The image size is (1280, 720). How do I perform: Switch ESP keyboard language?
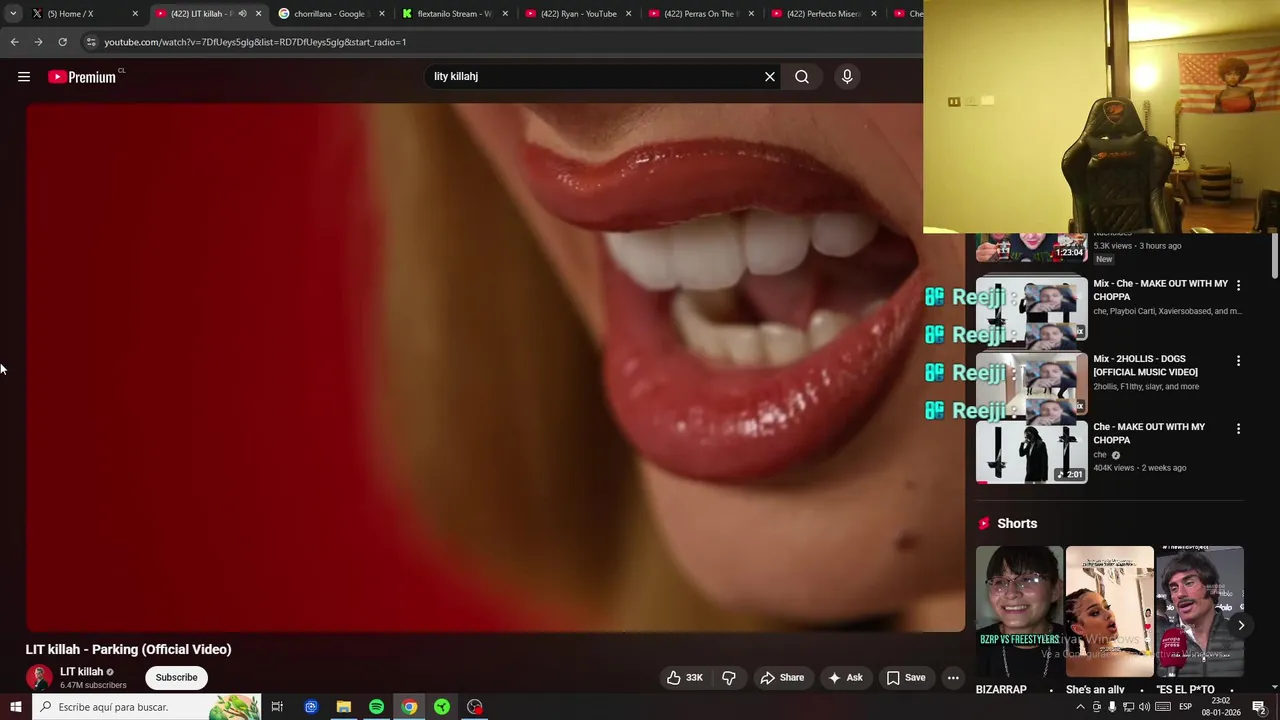[x=1186, y=707]
